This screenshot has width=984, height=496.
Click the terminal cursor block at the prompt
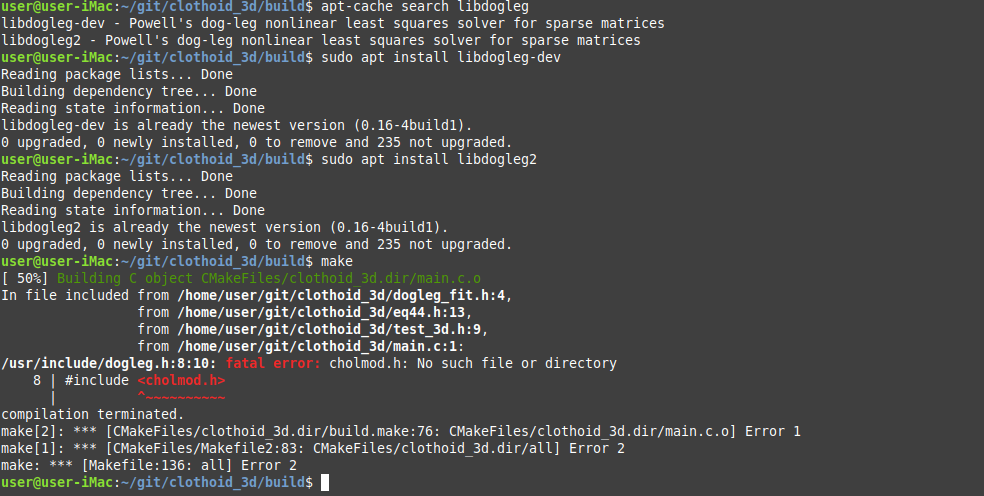click(x=325, y=482)
